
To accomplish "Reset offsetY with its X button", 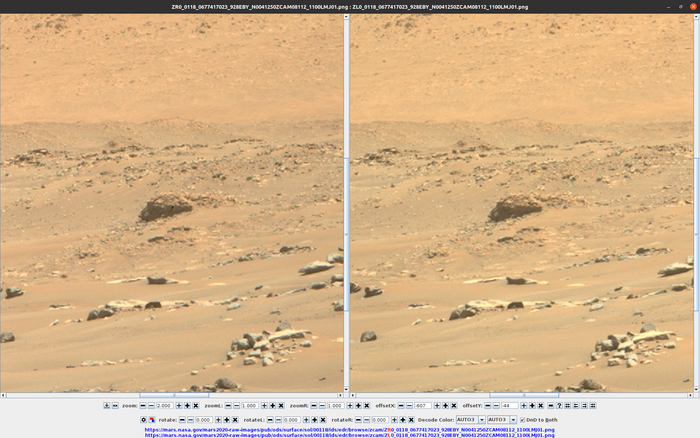I will pyautogui.click(x=541, y=405).
